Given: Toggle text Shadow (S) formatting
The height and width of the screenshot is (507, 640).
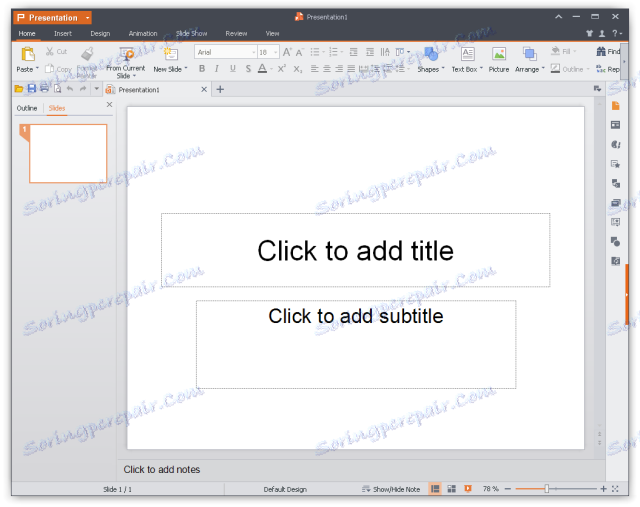Looking at the screenshot, I should pyautogui.click(x=248, y=69).
